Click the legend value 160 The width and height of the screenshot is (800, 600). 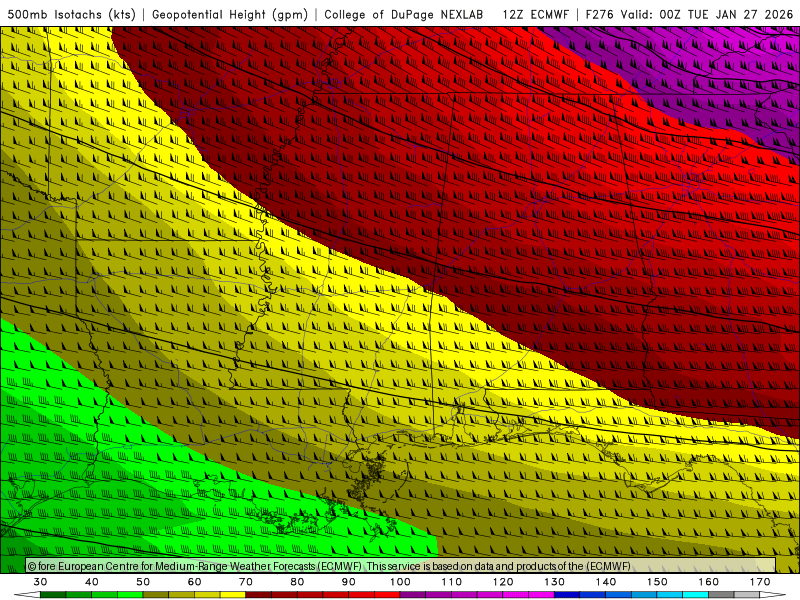point(709,582)
